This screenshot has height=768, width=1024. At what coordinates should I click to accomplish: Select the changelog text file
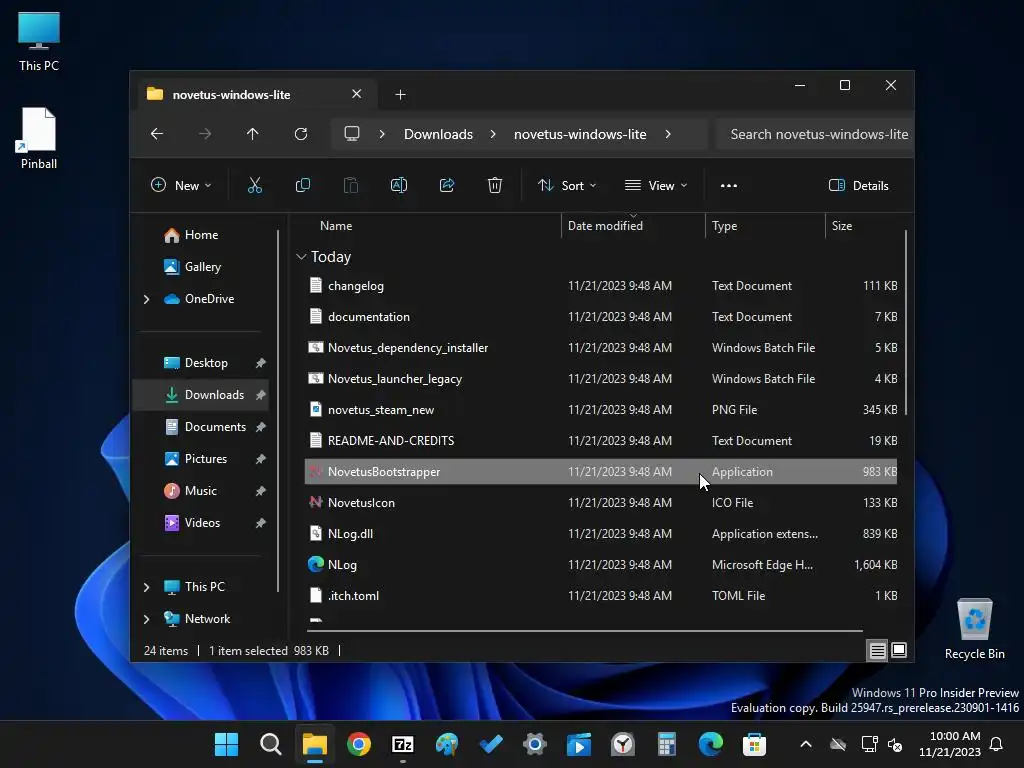click(x=601, y=286)
